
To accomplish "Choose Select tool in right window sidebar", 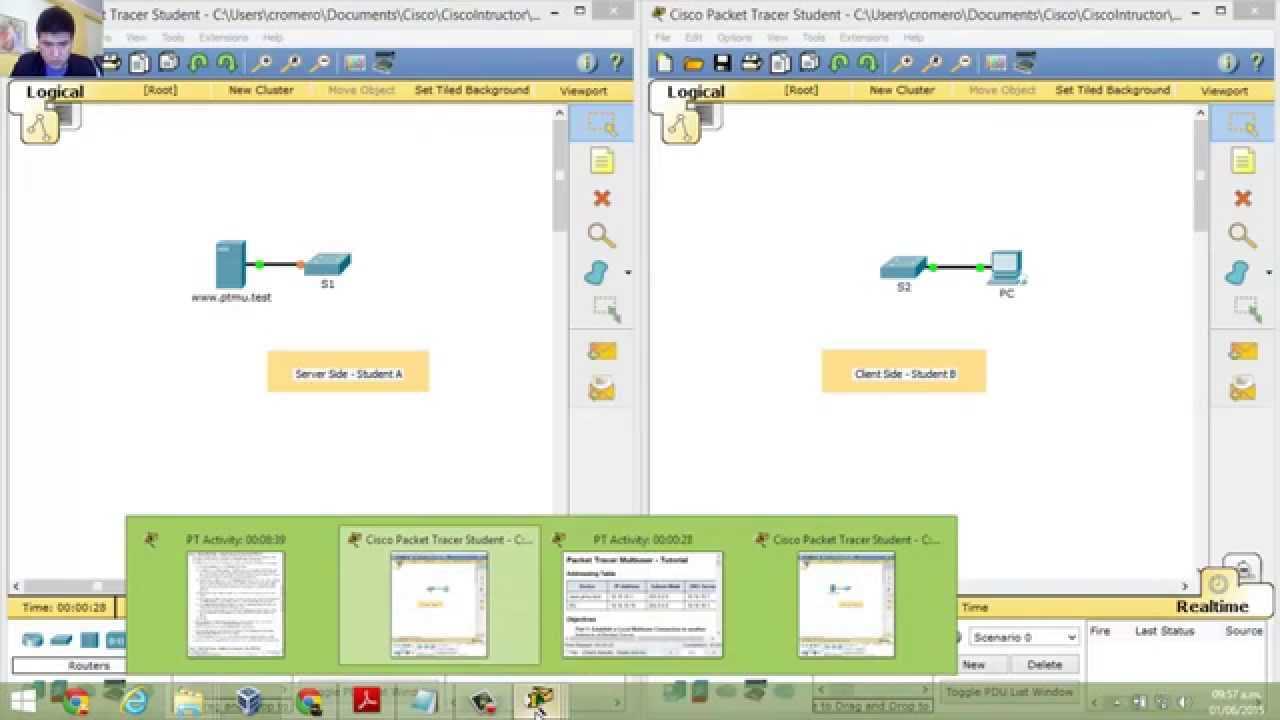I will (1242, 124).
